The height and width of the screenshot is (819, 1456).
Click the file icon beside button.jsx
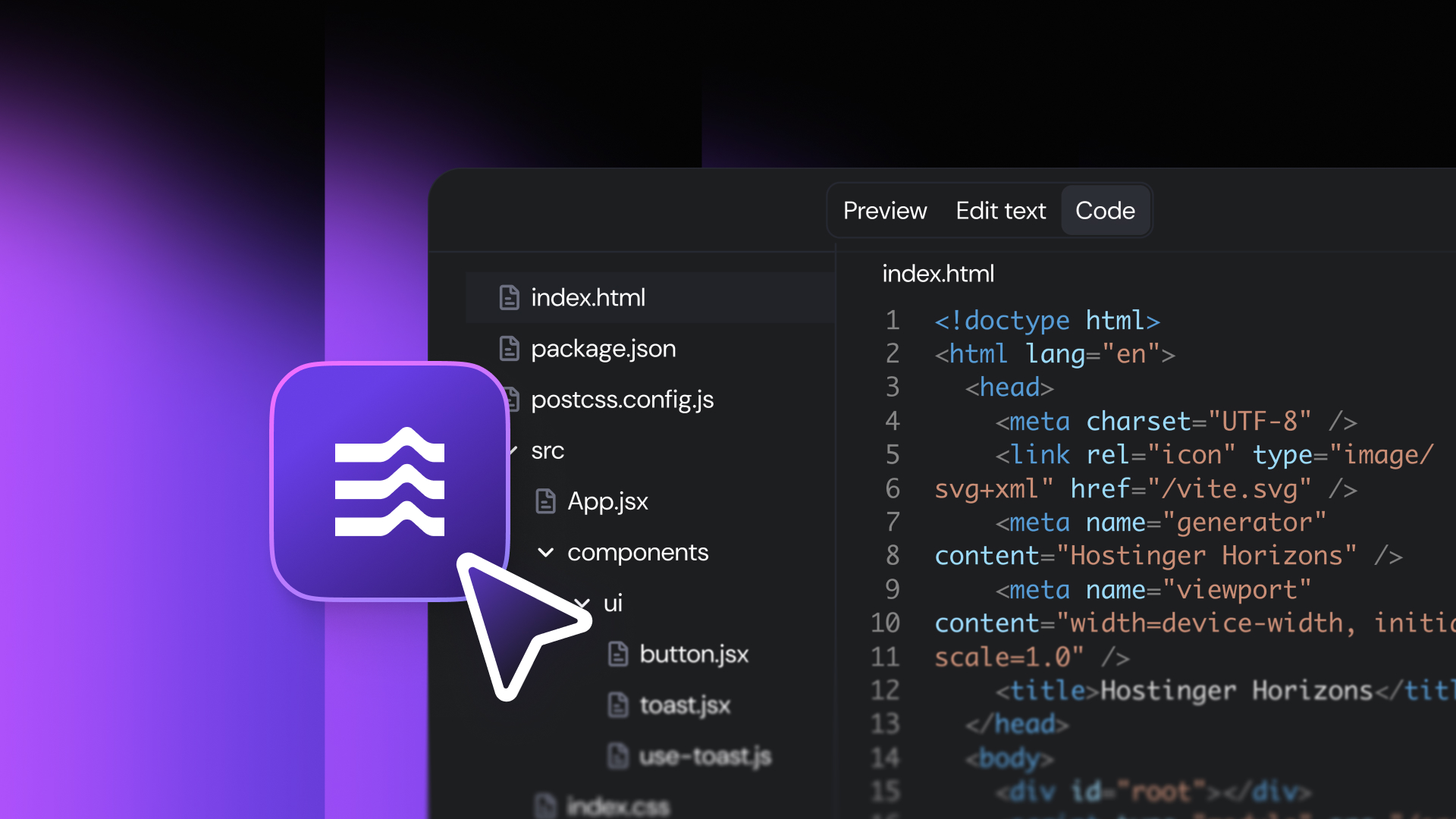coord(617,654)
